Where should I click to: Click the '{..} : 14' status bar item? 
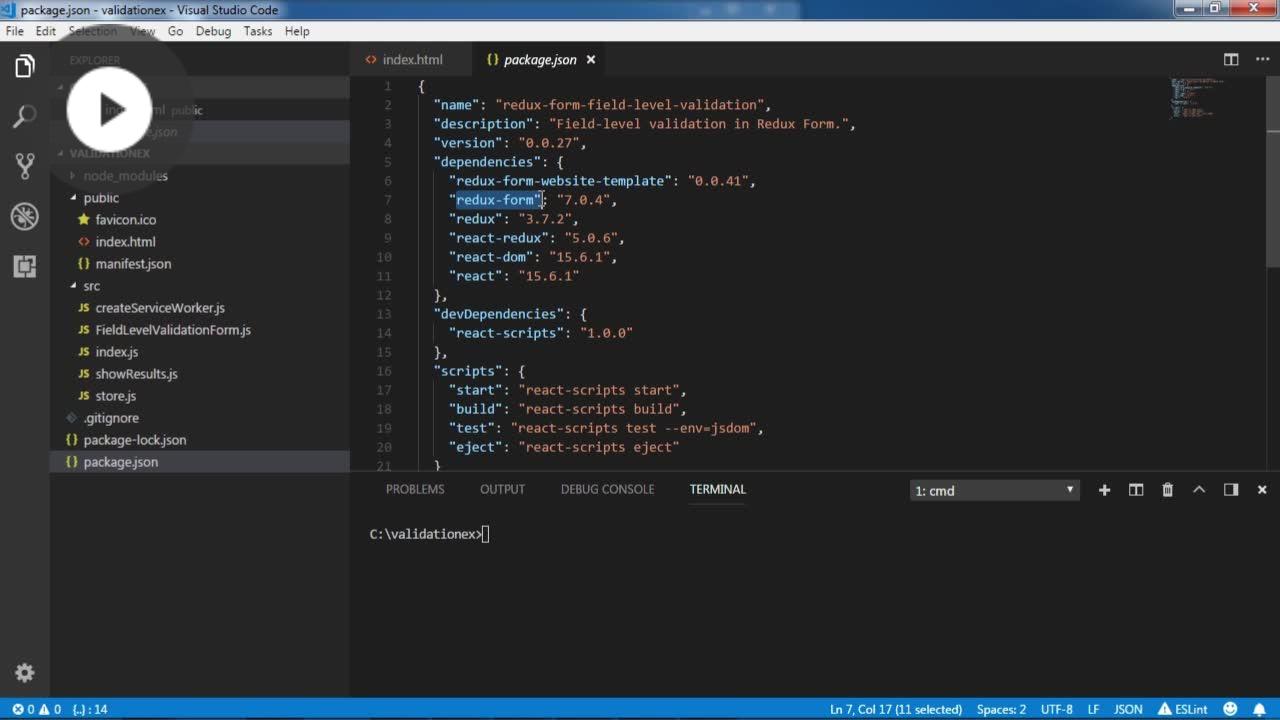(x=90, y=709)
